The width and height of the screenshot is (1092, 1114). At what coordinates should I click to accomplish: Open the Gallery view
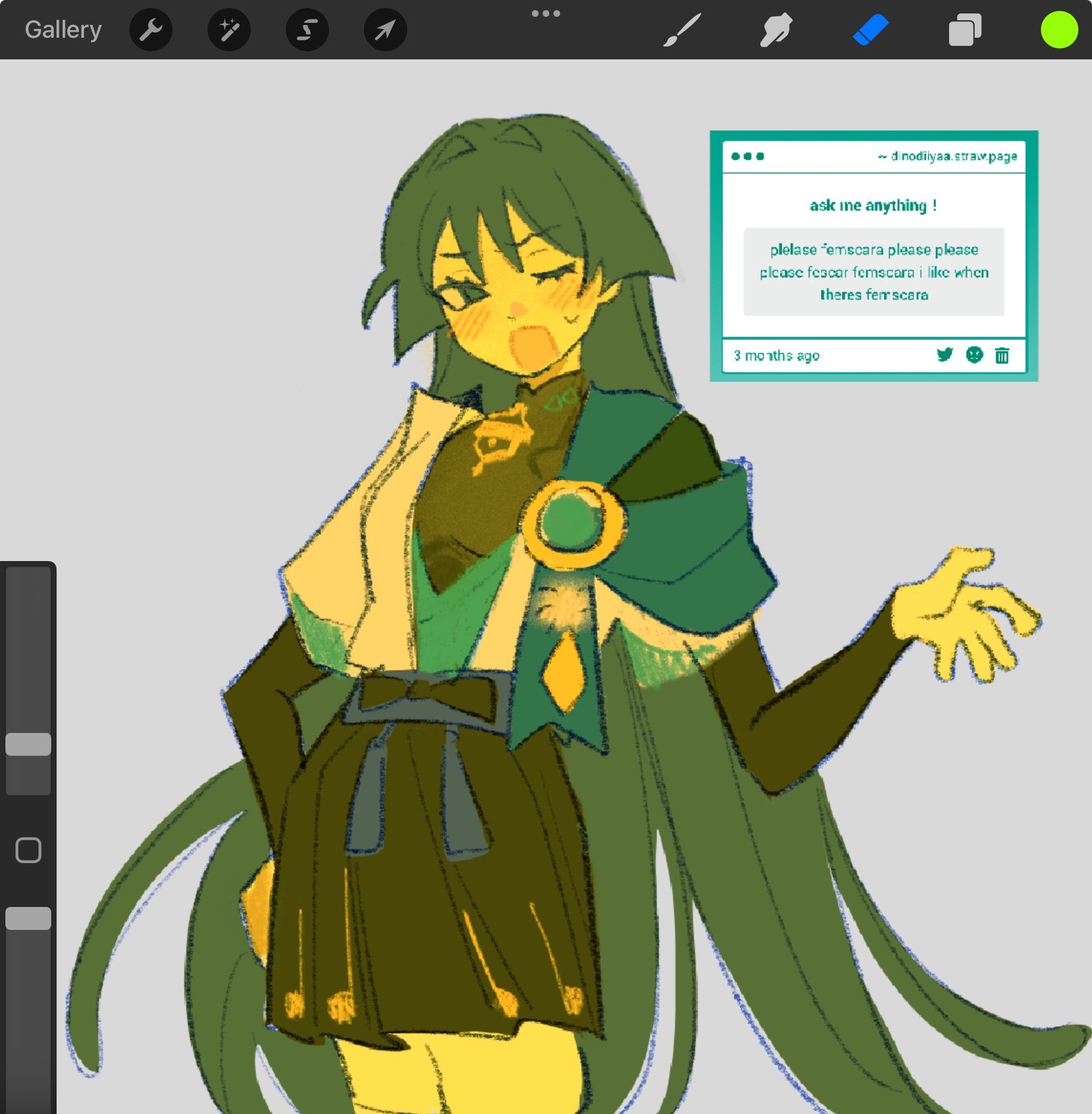63,30
